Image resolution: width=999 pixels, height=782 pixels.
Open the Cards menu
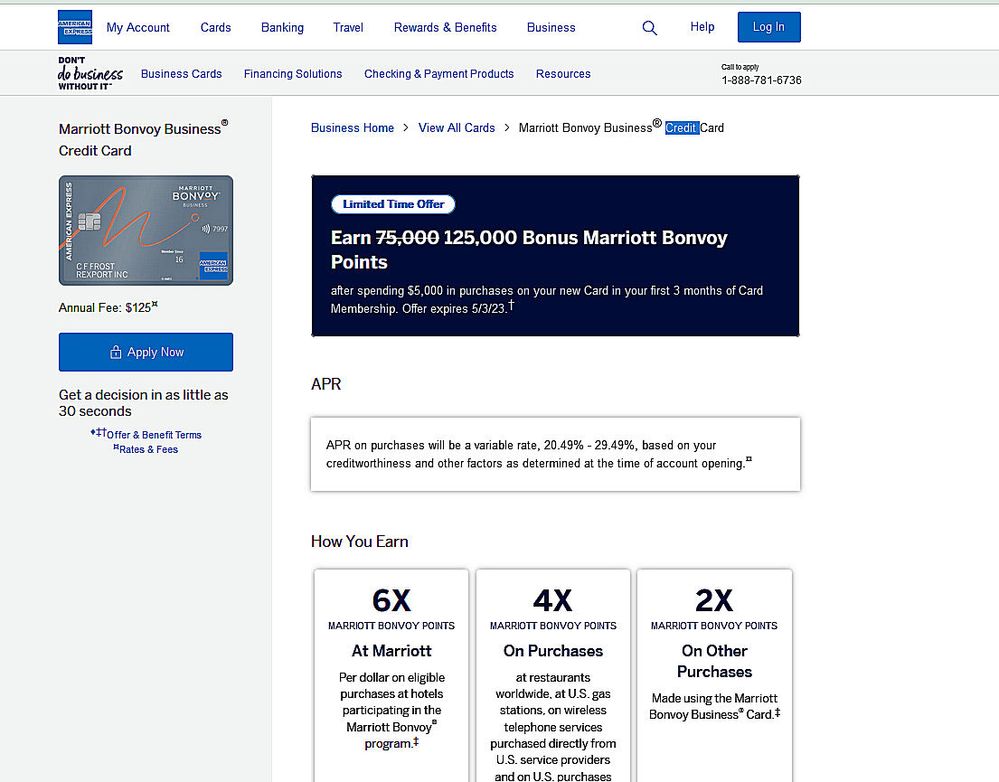point(215,27)
